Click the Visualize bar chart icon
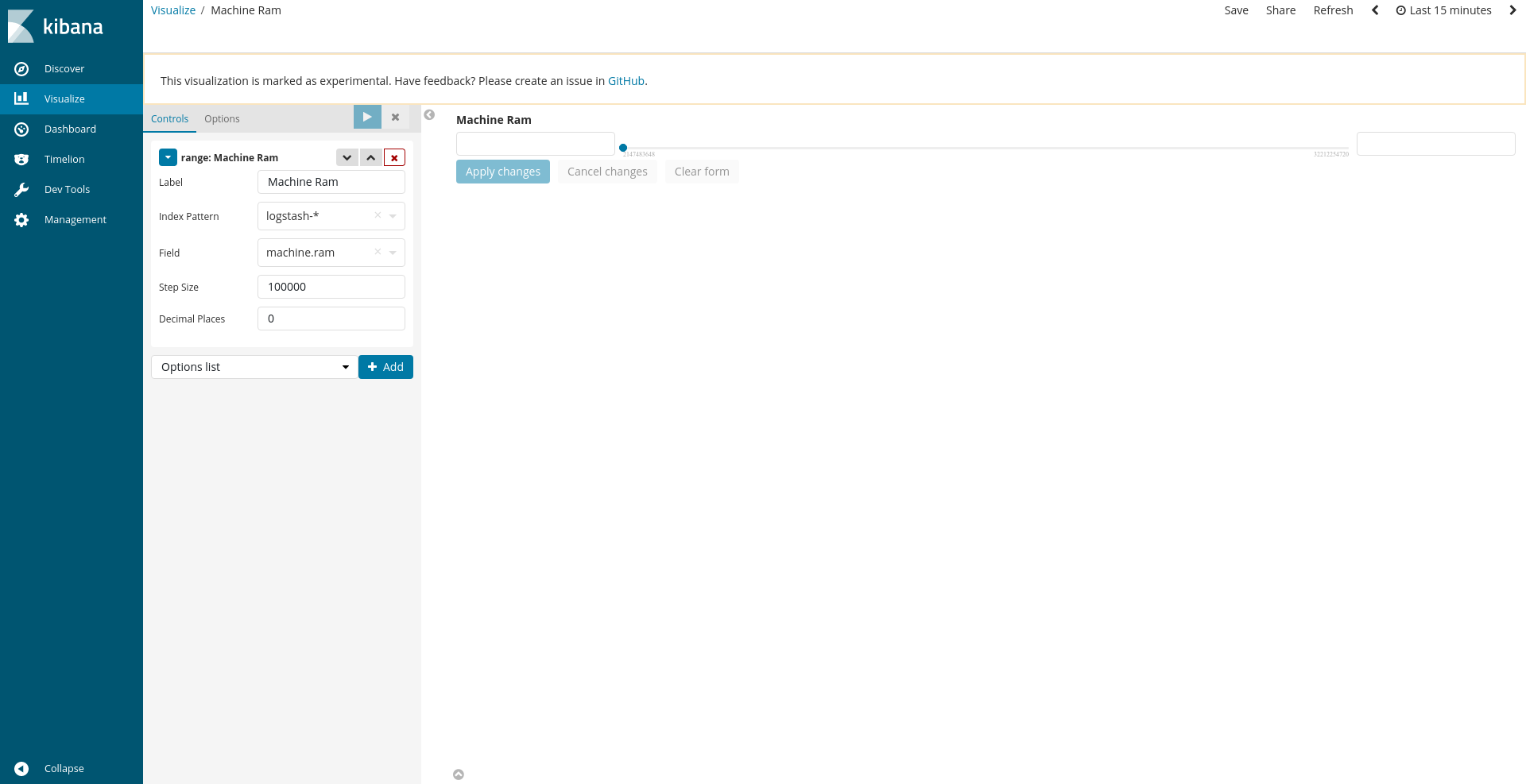The height and width of the screenshot is (784, 1526). coord(21,98)
